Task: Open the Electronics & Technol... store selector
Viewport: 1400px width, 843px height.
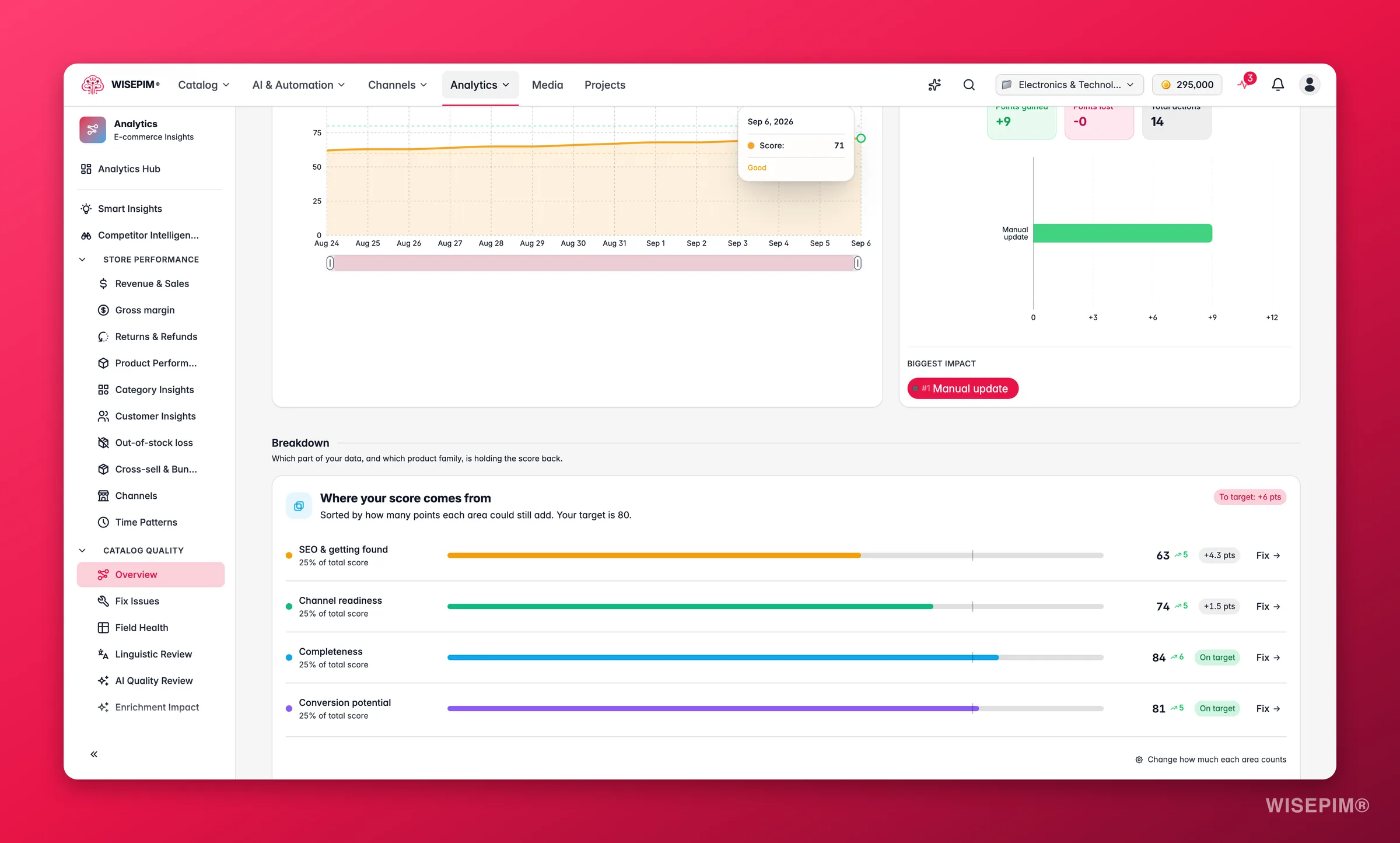Action: click(x=1069, y=85)
